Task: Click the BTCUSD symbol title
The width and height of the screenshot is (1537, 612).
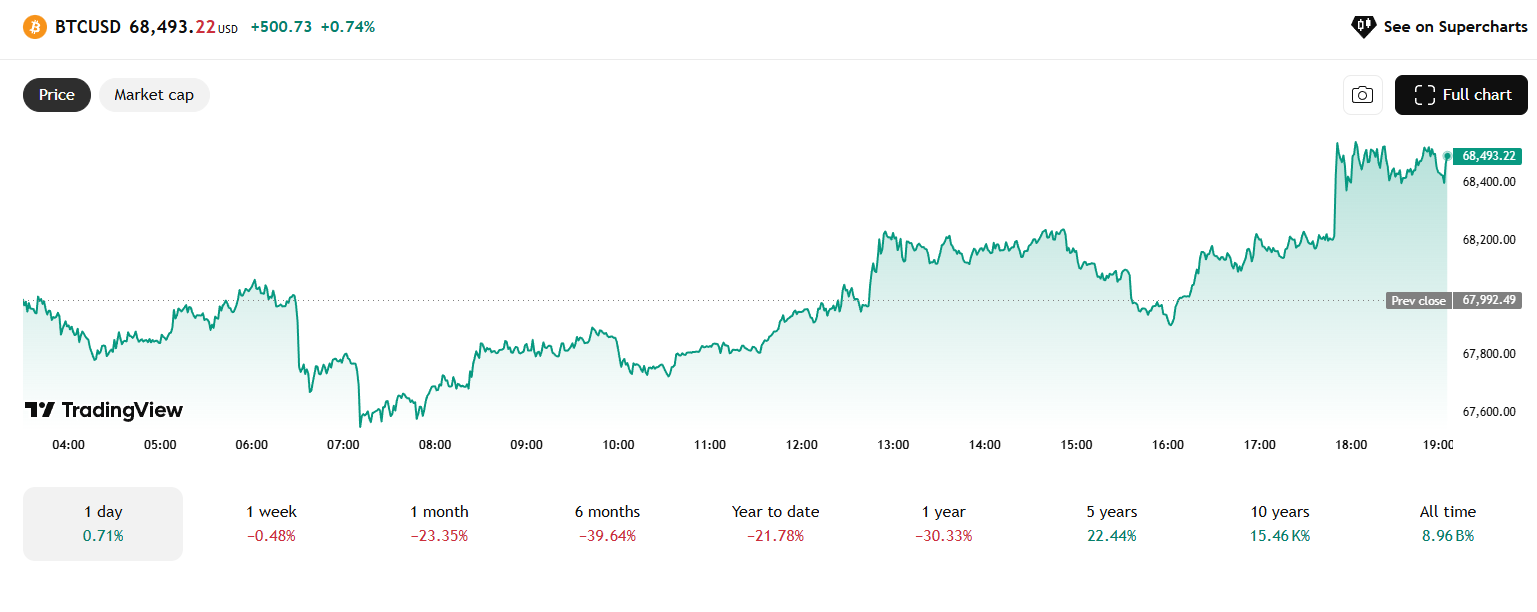Action: [88, 27]
